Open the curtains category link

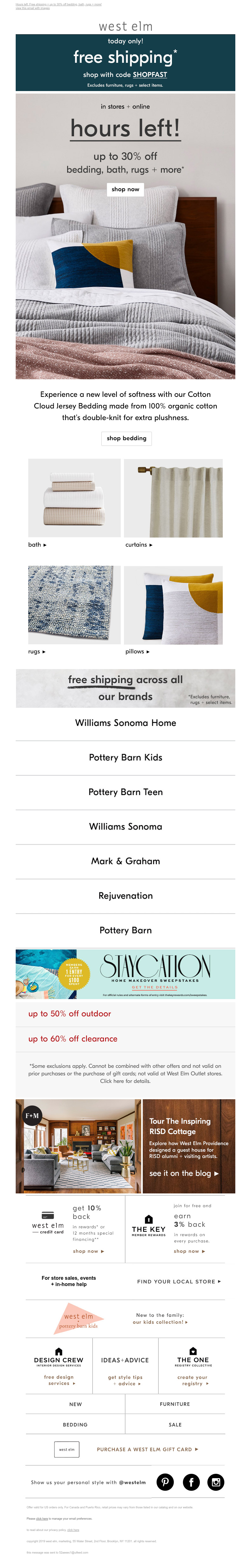139,545
